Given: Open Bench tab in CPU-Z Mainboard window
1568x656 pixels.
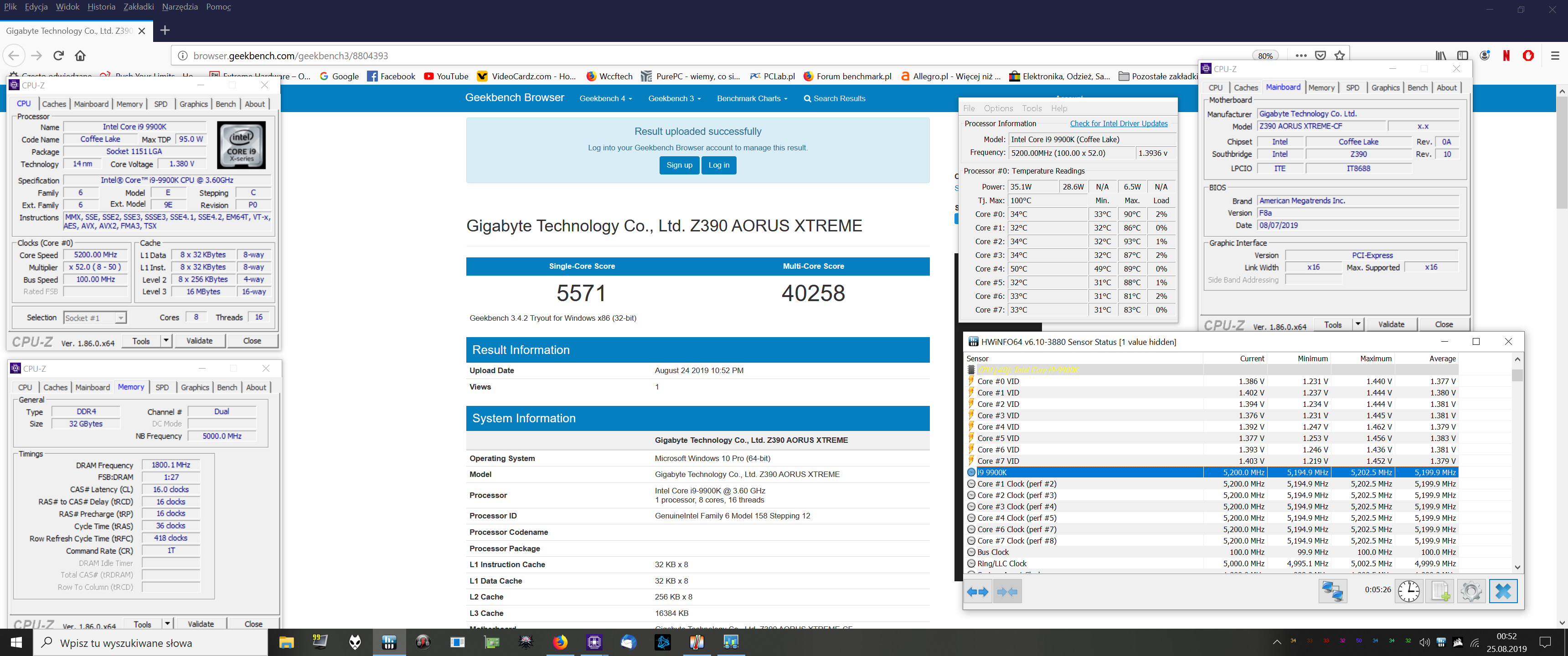Looking at the screenshot, I should point(1418,87).
